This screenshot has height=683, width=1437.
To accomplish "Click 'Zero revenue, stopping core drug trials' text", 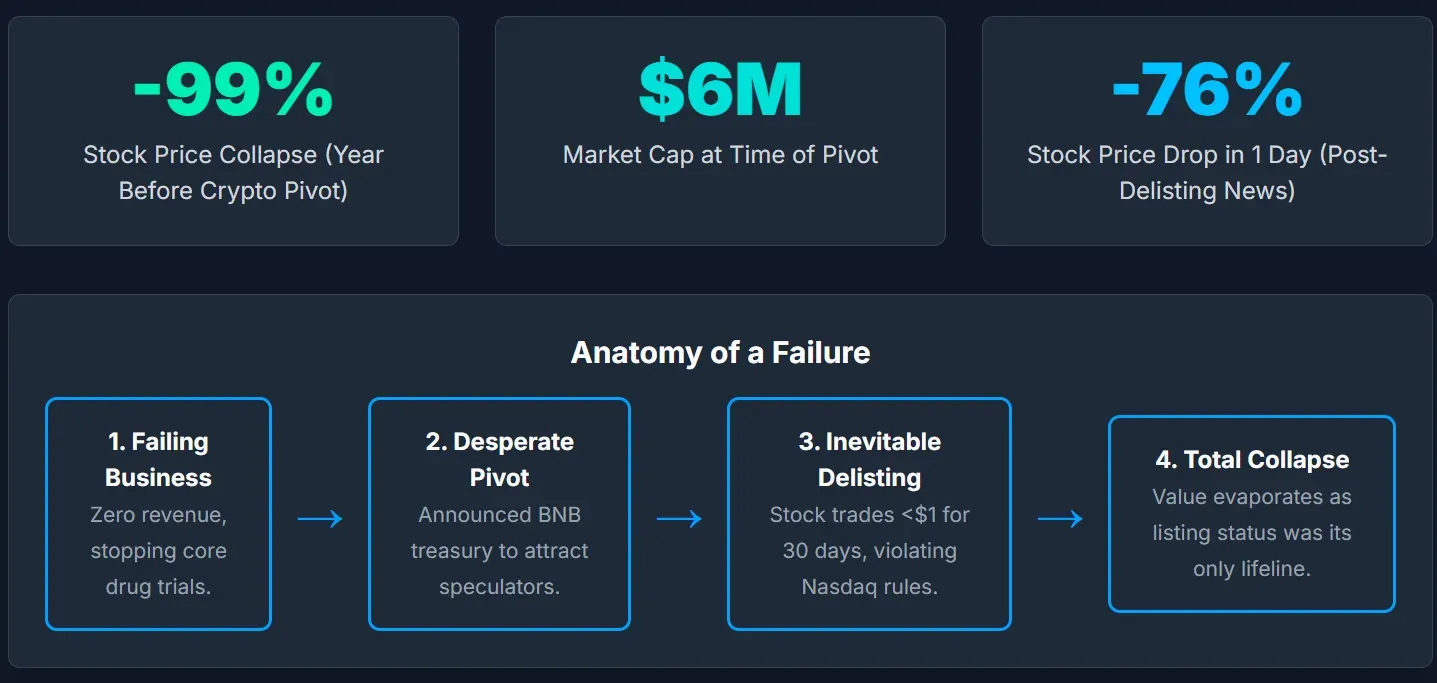I will pyautogui.click(x=158, y=551).
